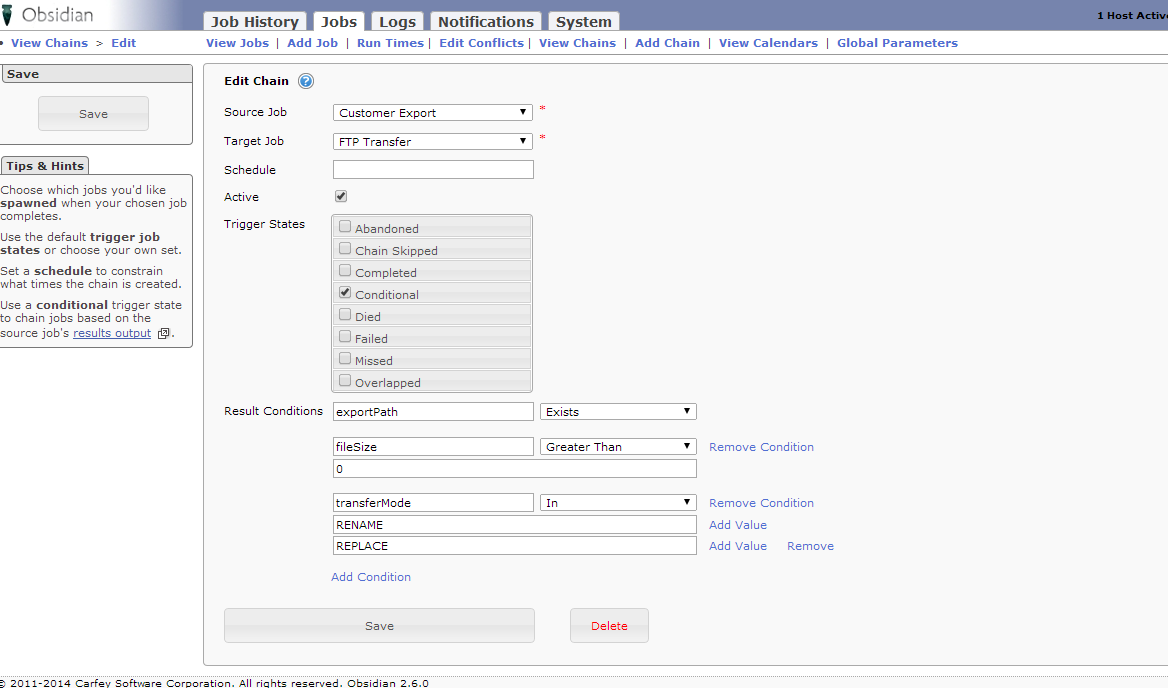Open Global Parameters from the submenu
Screen dimensions: 1168x688
[897, 43]
